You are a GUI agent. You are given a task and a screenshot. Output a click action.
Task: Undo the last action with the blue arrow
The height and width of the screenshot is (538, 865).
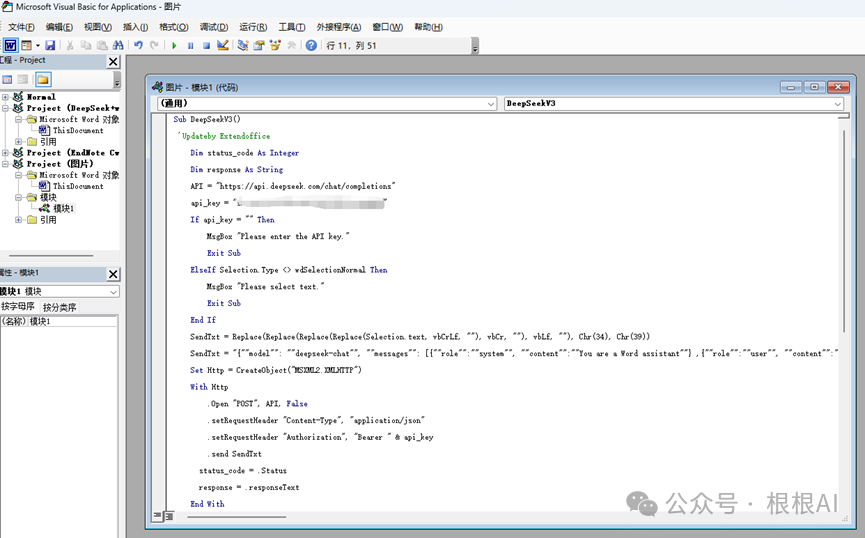[138, 45]
